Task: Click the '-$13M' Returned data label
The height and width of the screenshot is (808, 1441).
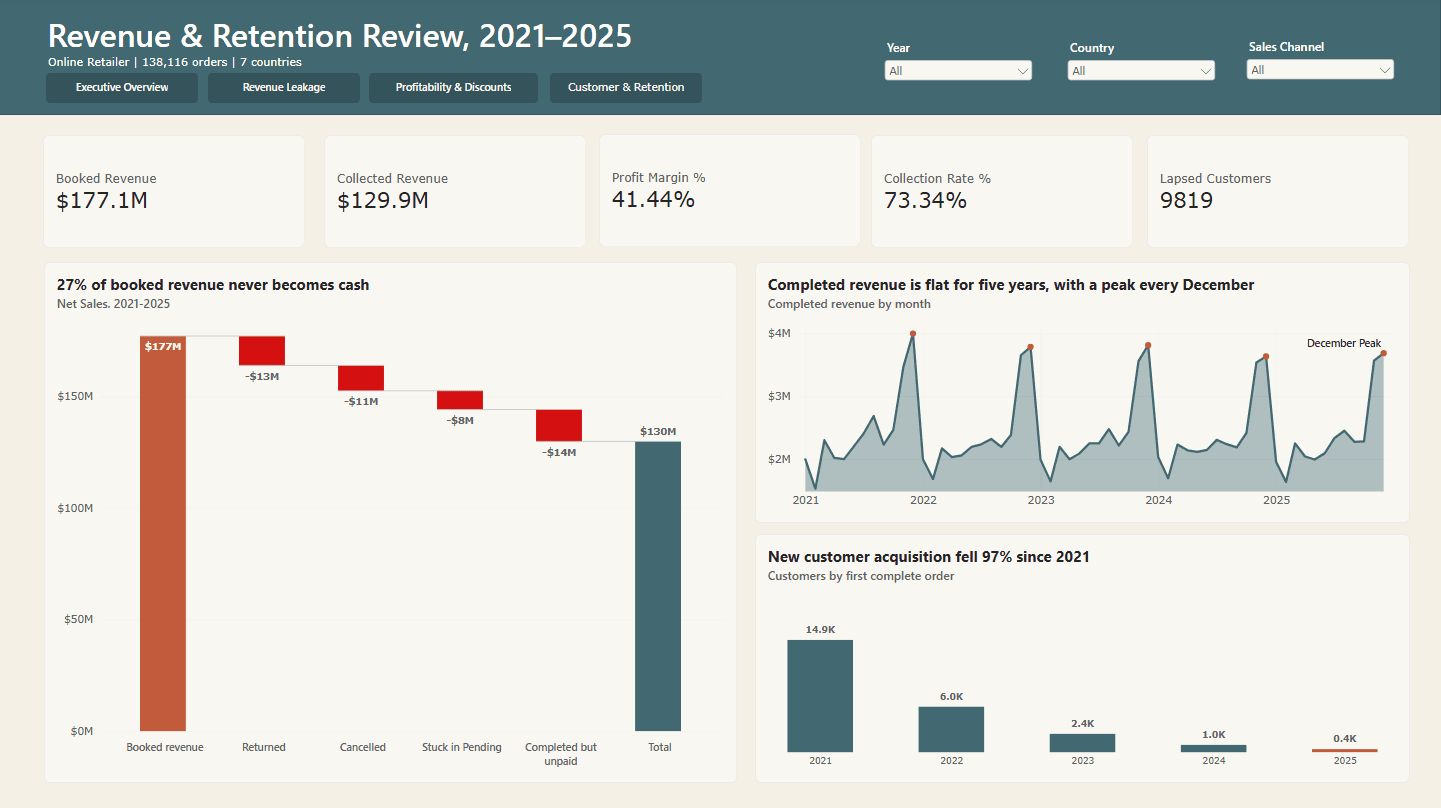Action: pyautogui.click(x=262, y=377)
